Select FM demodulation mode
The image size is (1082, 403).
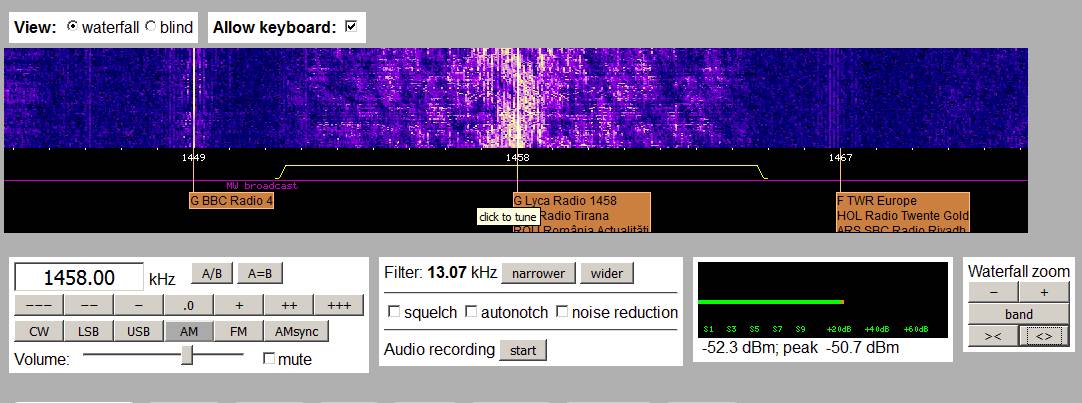(x=238, y=331)
